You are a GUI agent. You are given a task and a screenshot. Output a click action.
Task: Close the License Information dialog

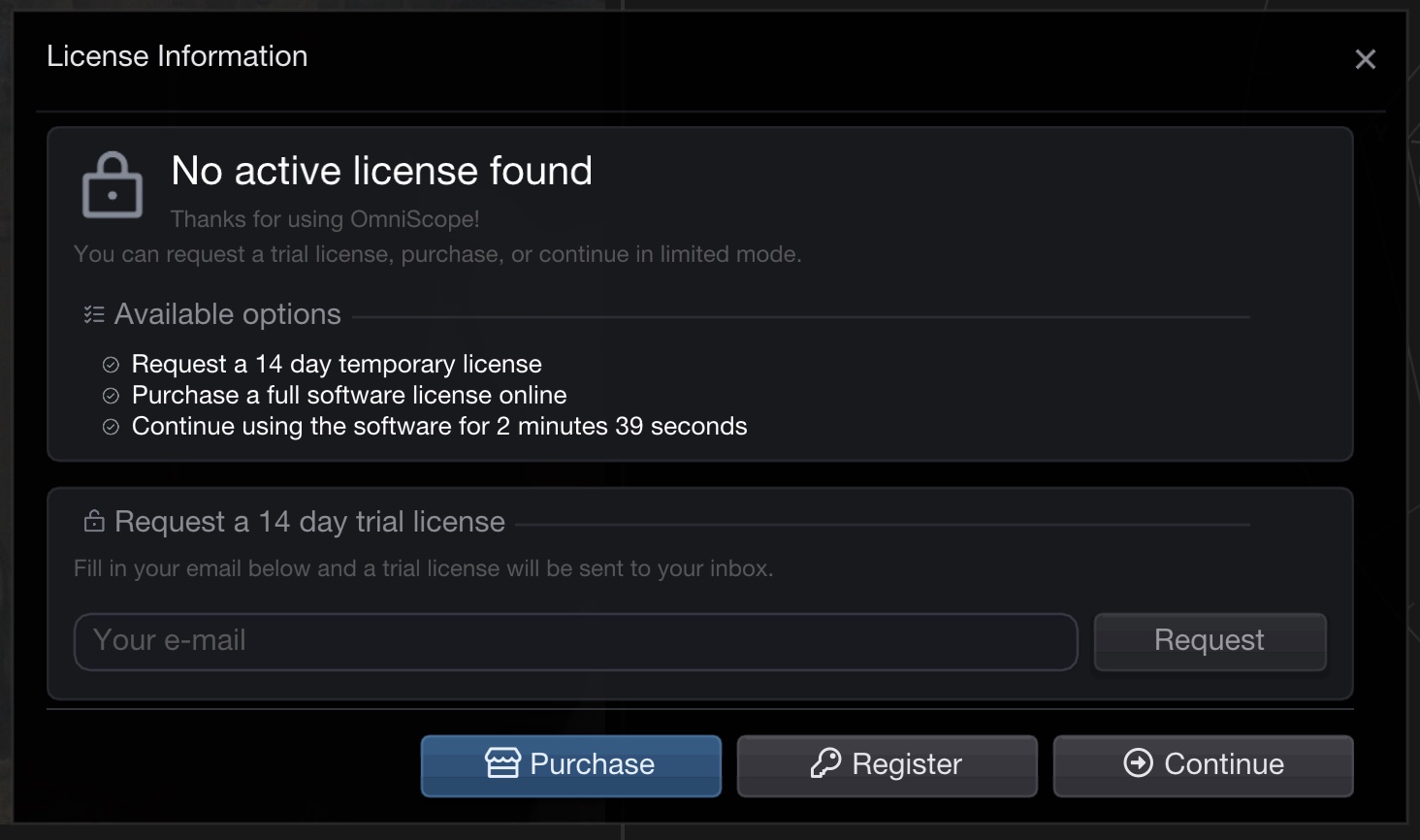click(x=1365, y=59)
